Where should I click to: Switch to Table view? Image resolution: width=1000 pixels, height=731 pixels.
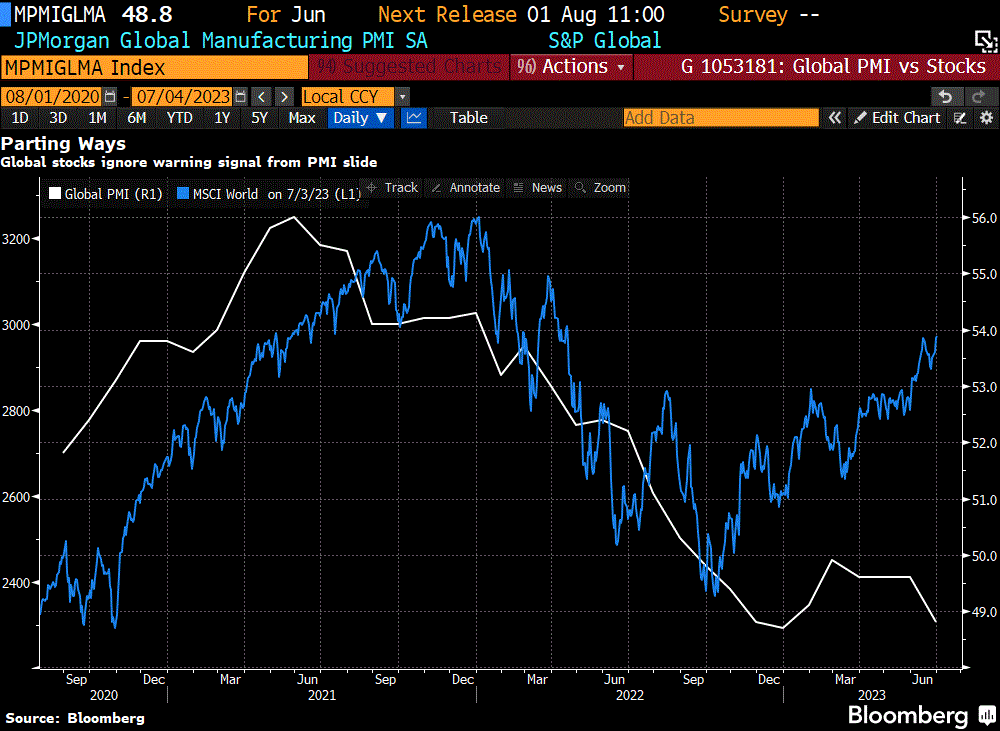pyautogui.click(x=469, y=118)
